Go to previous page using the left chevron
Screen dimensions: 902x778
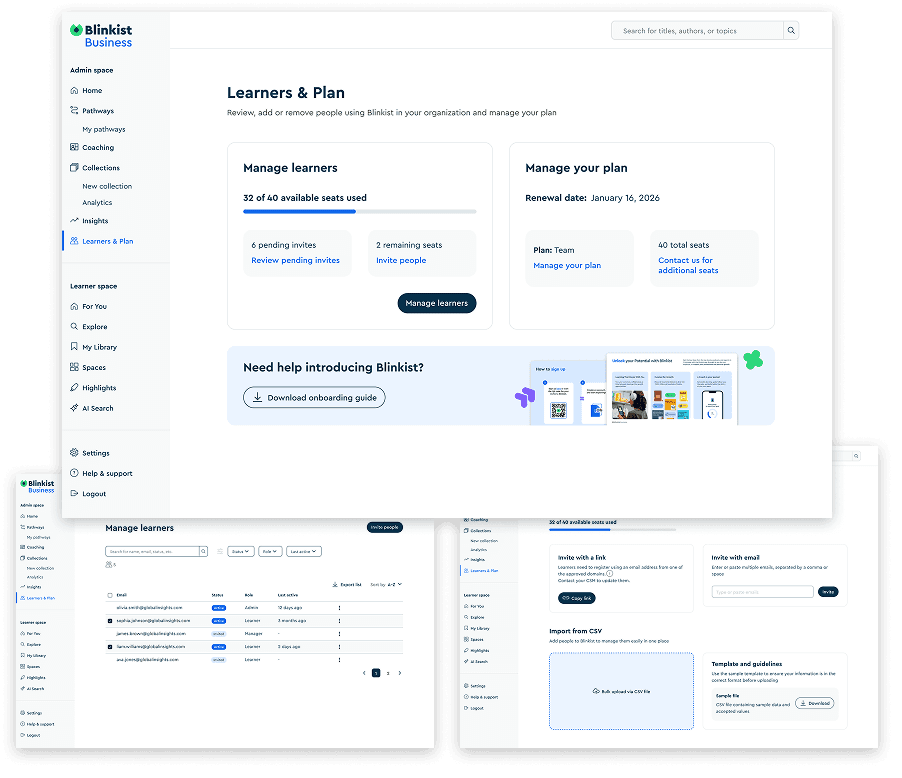(x=364, y=673)
